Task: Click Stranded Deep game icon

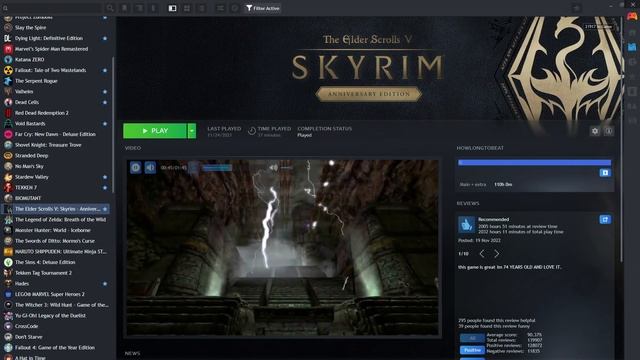Action: pos(8,156)
